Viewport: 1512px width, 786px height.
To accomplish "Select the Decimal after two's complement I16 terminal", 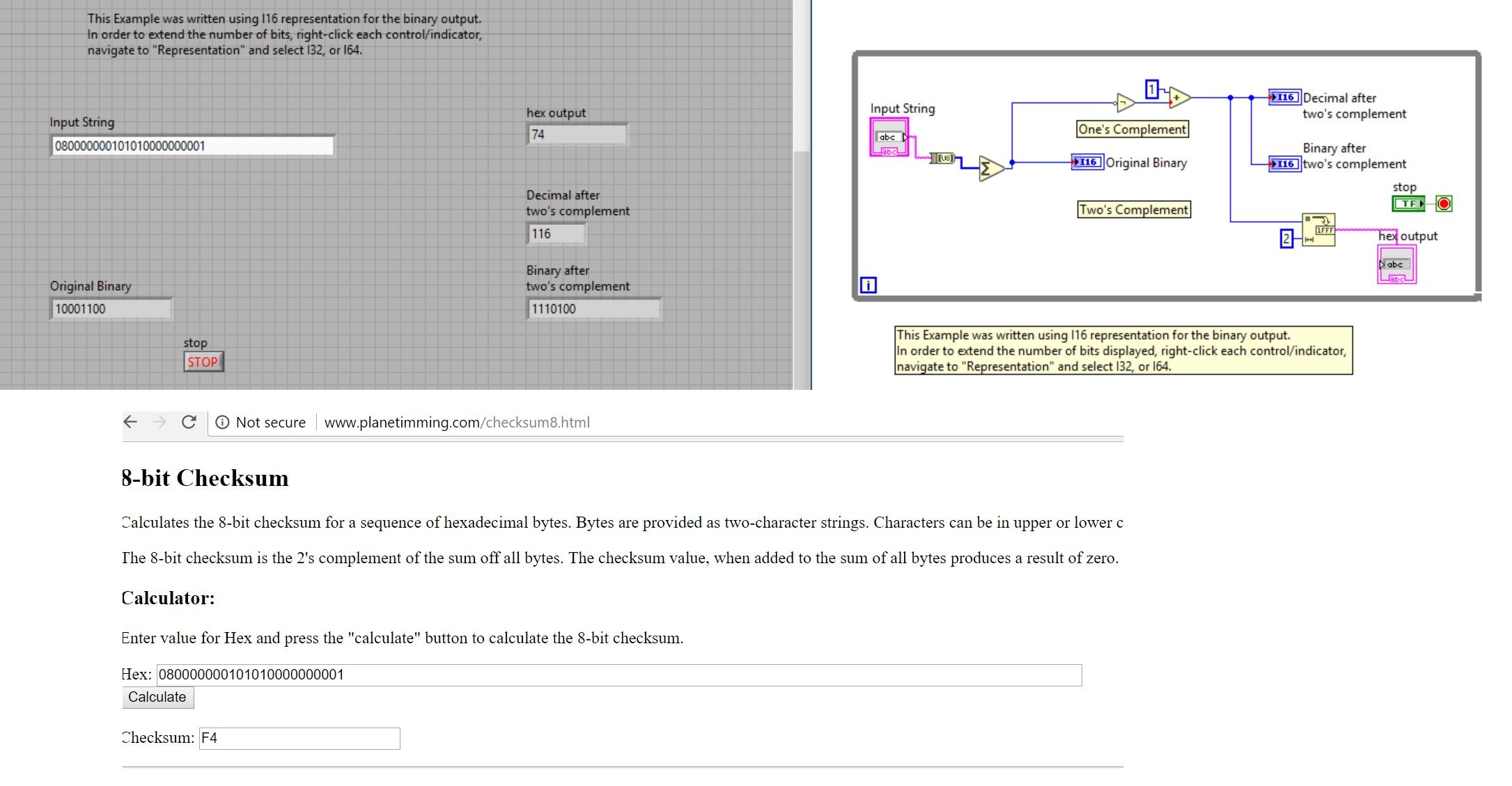I will (x=1284, y=97).
